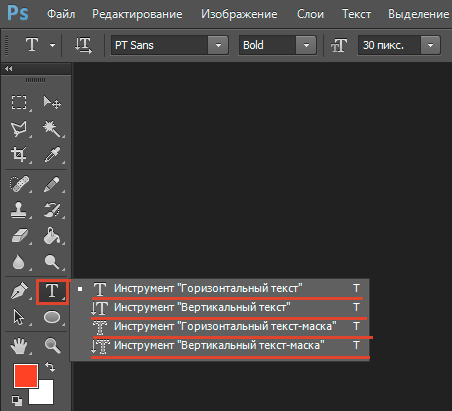Open the Файл menu

click(61, 14)
